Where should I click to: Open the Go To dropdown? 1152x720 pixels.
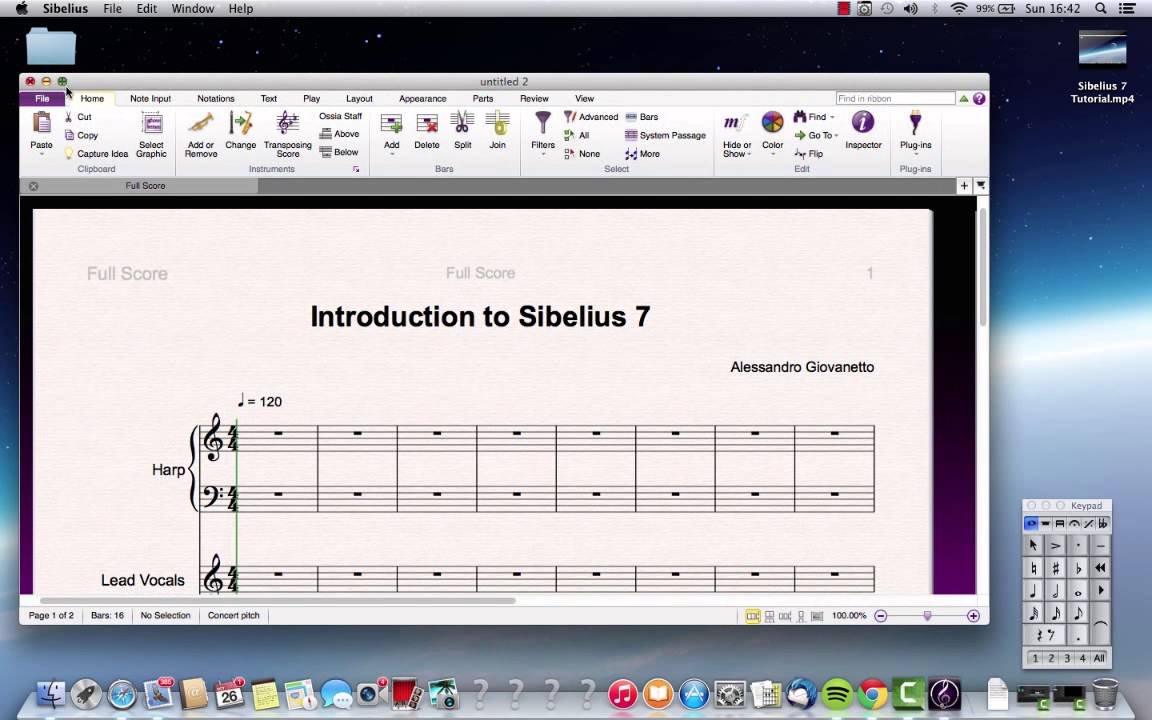coord(836,135)
